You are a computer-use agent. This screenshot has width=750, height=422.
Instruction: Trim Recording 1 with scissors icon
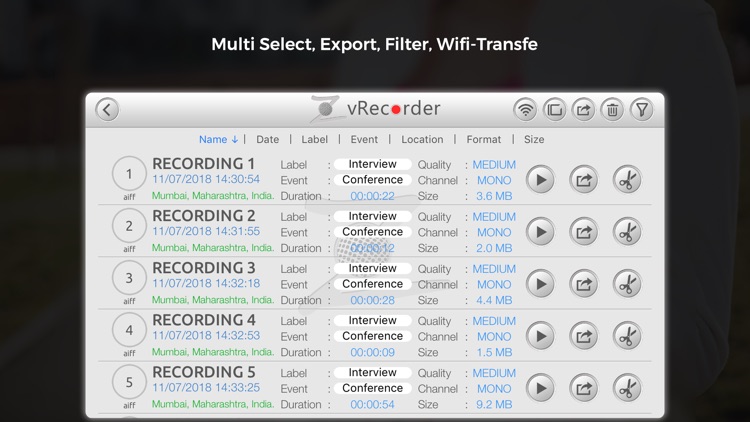pos(627,180)
